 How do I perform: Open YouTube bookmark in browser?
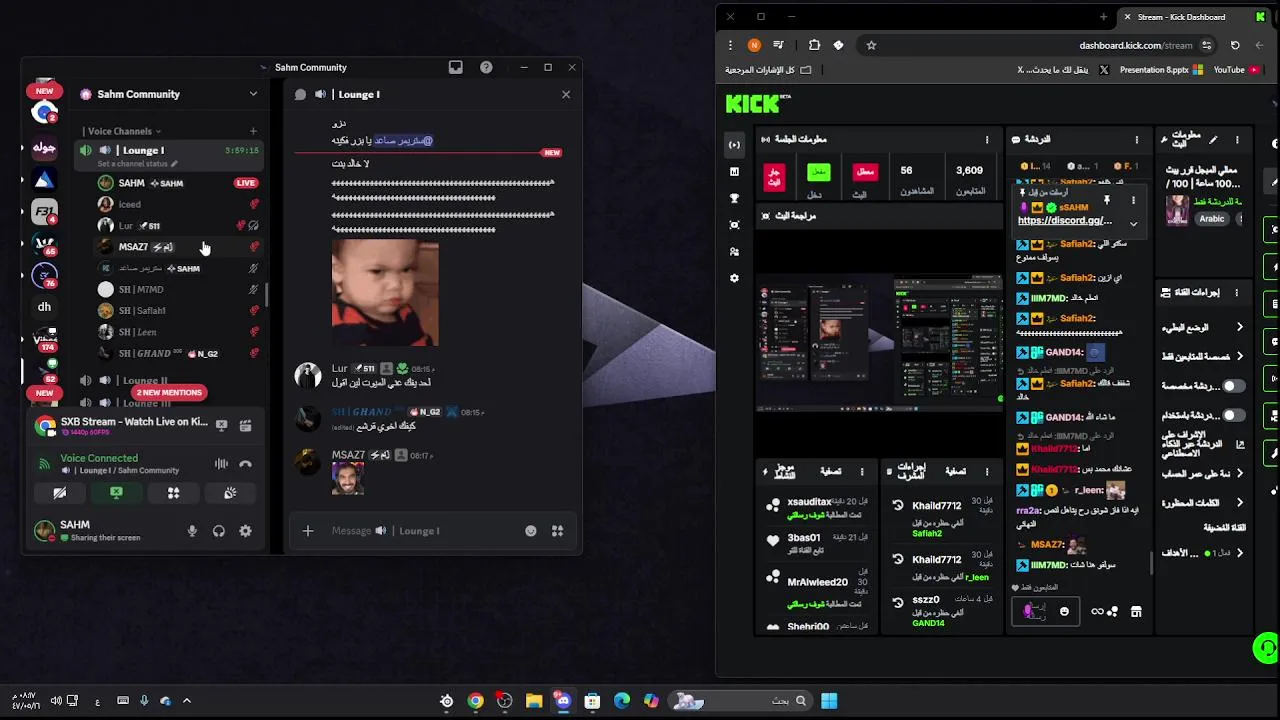pyautogui.click(x=1237, y=70)
